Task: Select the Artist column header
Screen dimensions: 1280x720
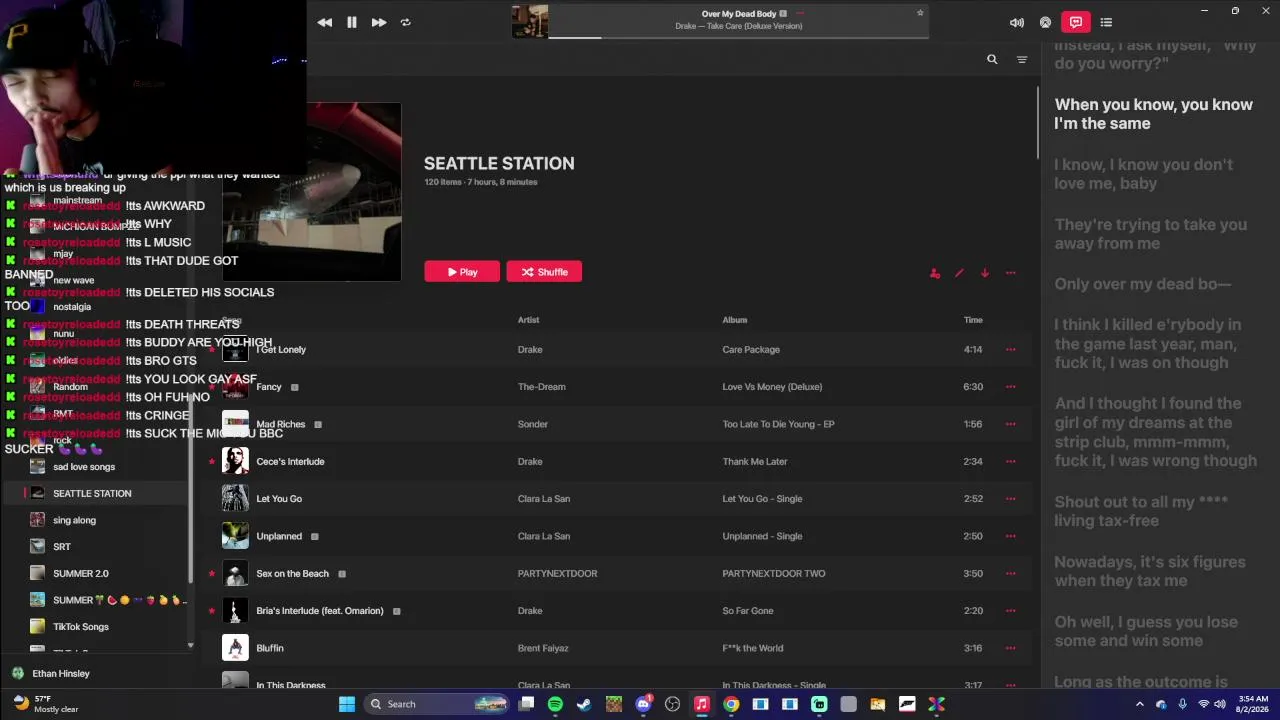Action: pos(528,320)
